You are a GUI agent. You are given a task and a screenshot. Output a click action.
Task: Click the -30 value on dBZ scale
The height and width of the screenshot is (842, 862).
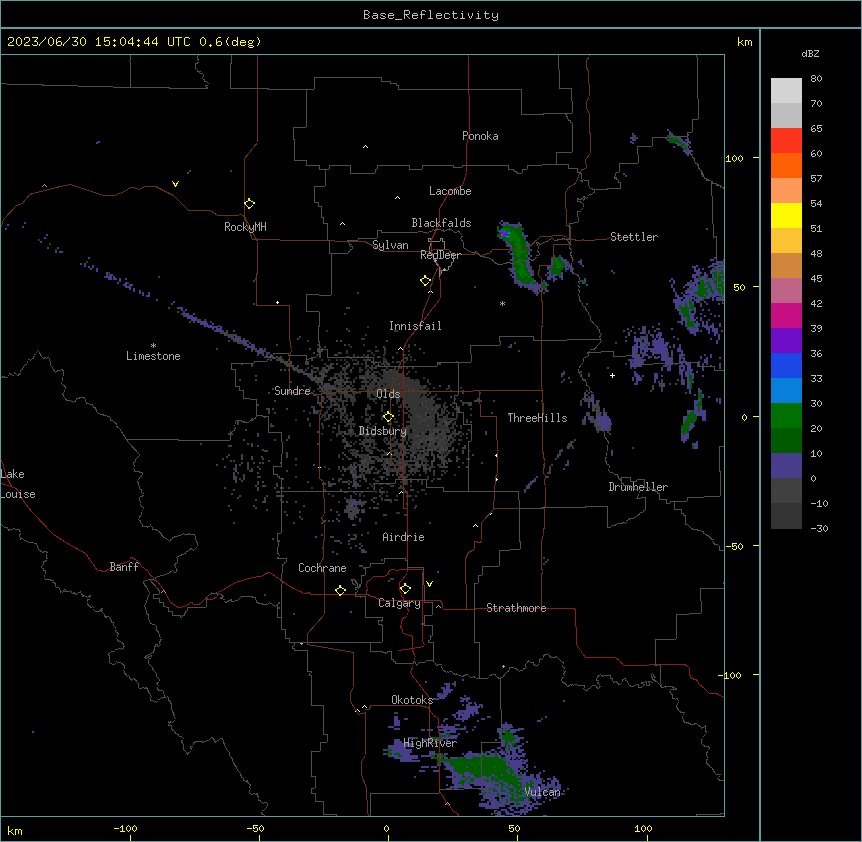click(819, 528)
